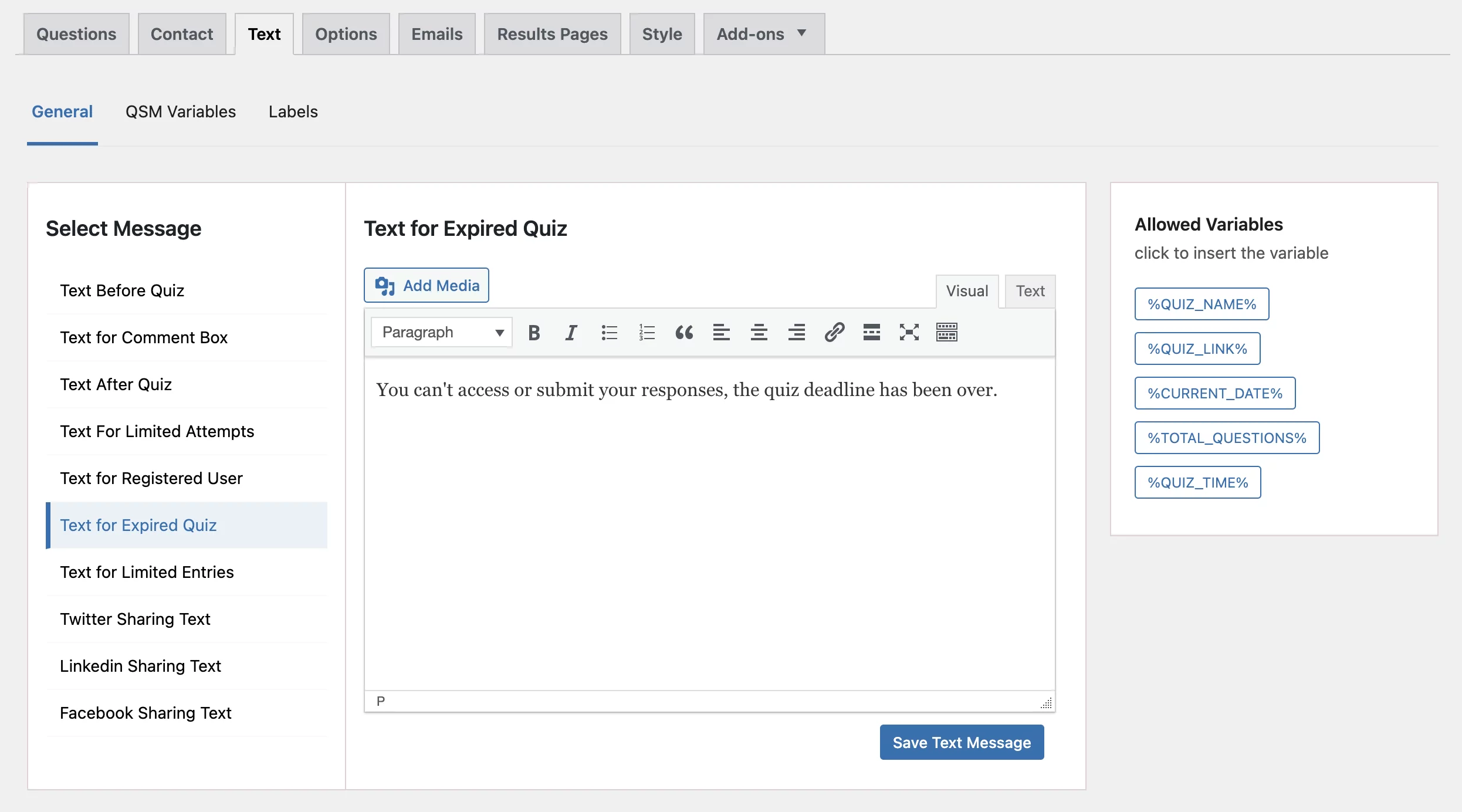Select Text for Registered User message
This screenshot has width=1462, height=812.
(x=187, y=478)
